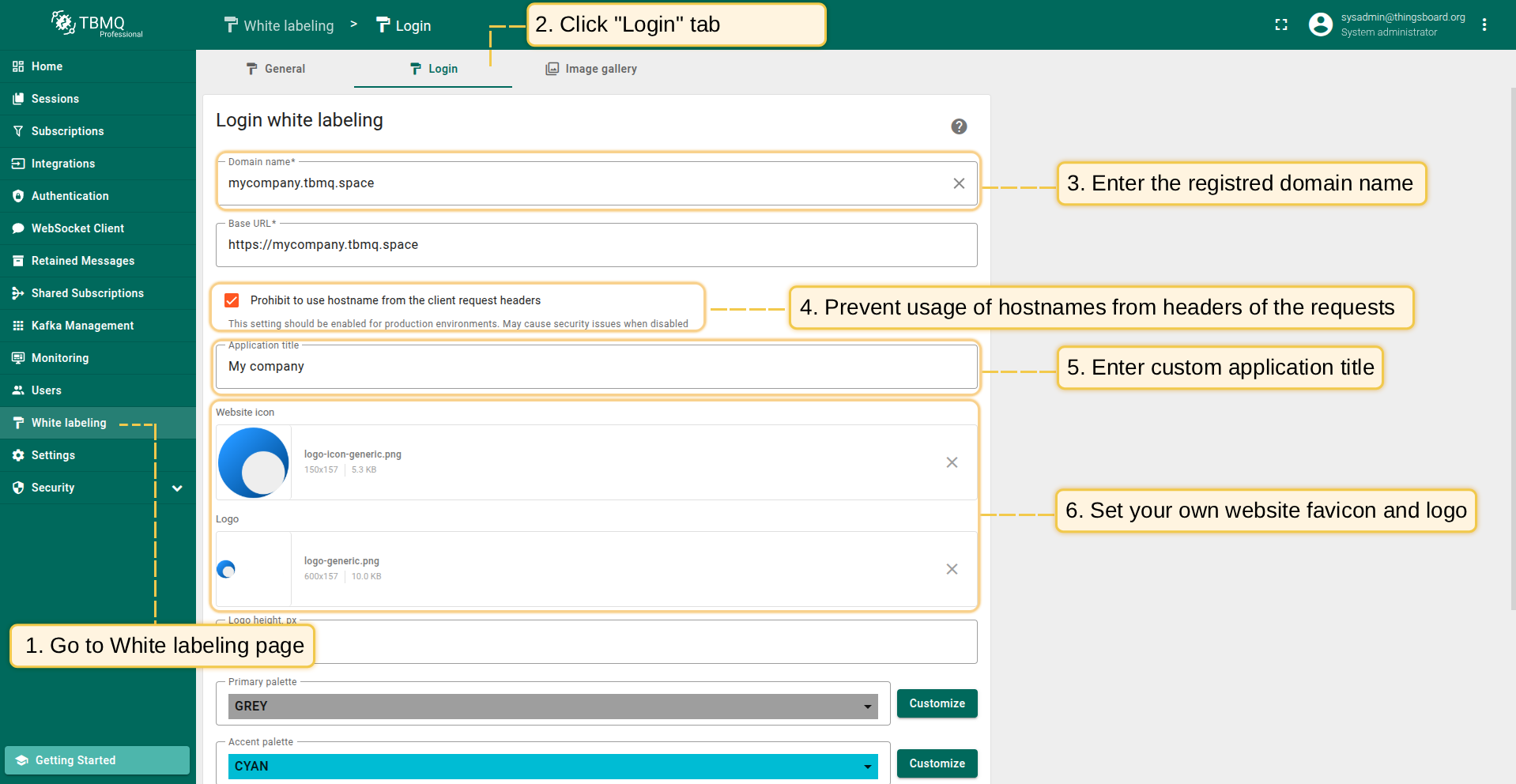Clear the Domain name field
This screenshot has height=784, width=1516.
tap(959, 183)
